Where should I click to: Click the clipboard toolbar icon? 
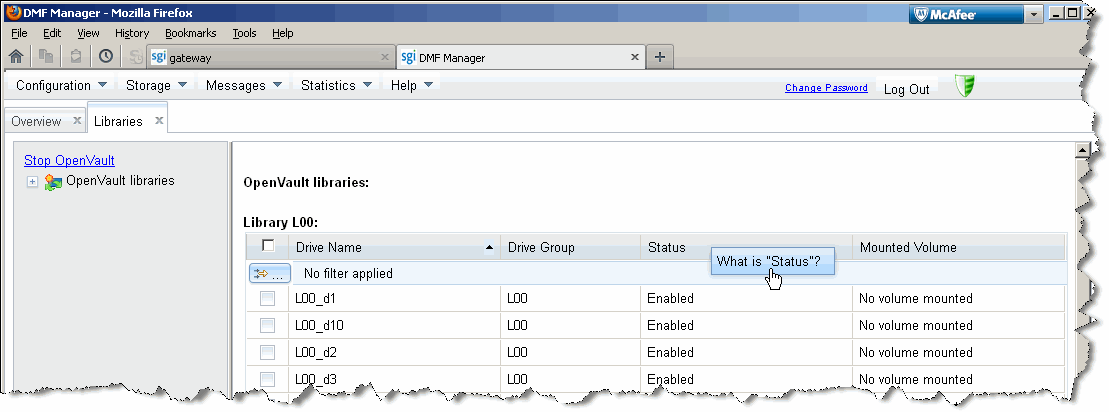pos(76,57)
